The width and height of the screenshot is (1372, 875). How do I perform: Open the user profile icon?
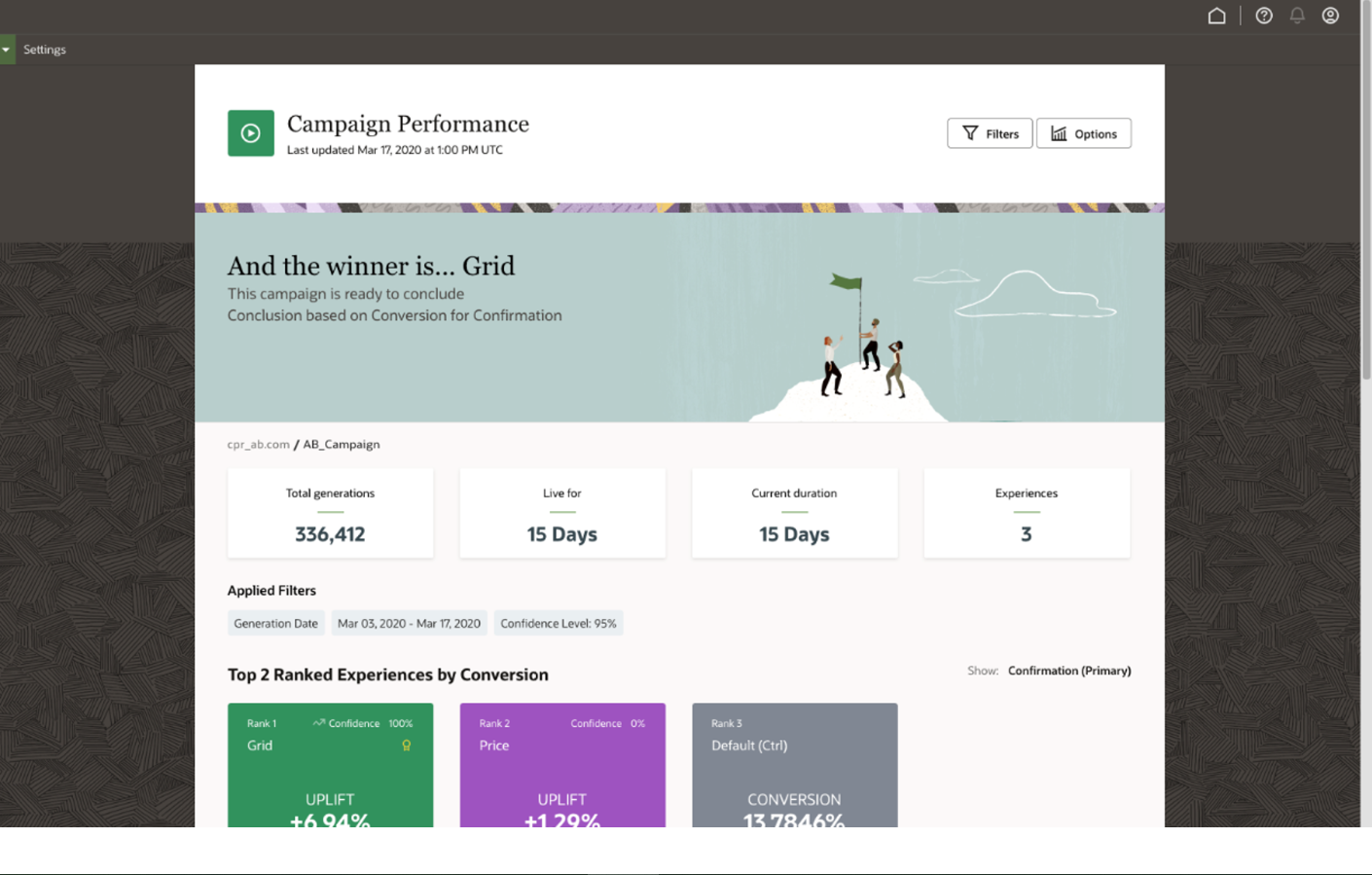(x=1330, y=16)
